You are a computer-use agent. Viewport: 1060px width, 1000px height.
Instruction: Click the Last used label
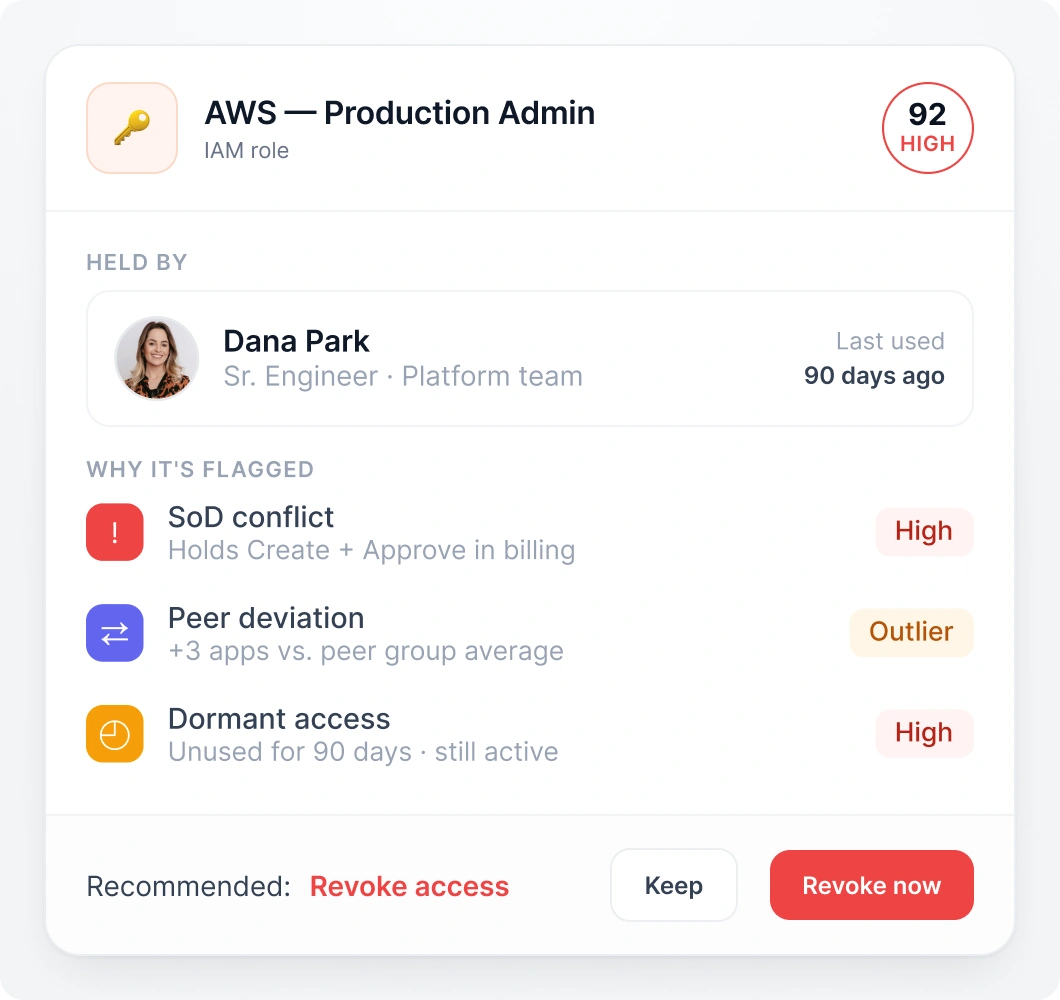pyautogui.click(x=890, y=341)
